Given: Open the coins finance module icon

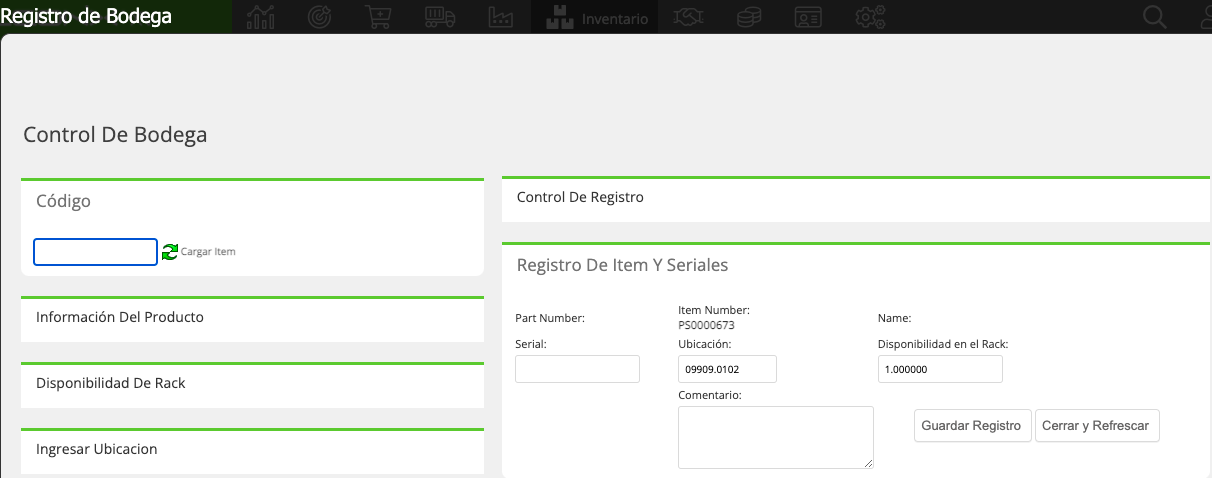Looking at the screenshot, I should pyautogui.click(x=748, y=17).
